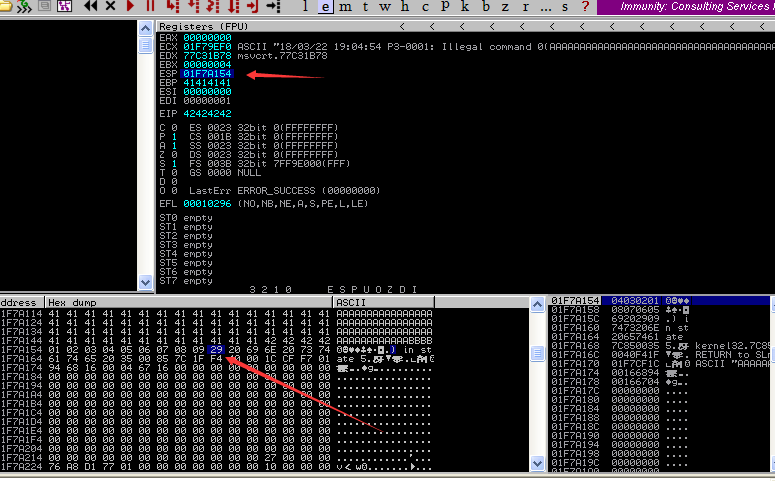Switch to the CPU (c) window
Viewport: 775px width, 481px height.
[x=425, y=6]
